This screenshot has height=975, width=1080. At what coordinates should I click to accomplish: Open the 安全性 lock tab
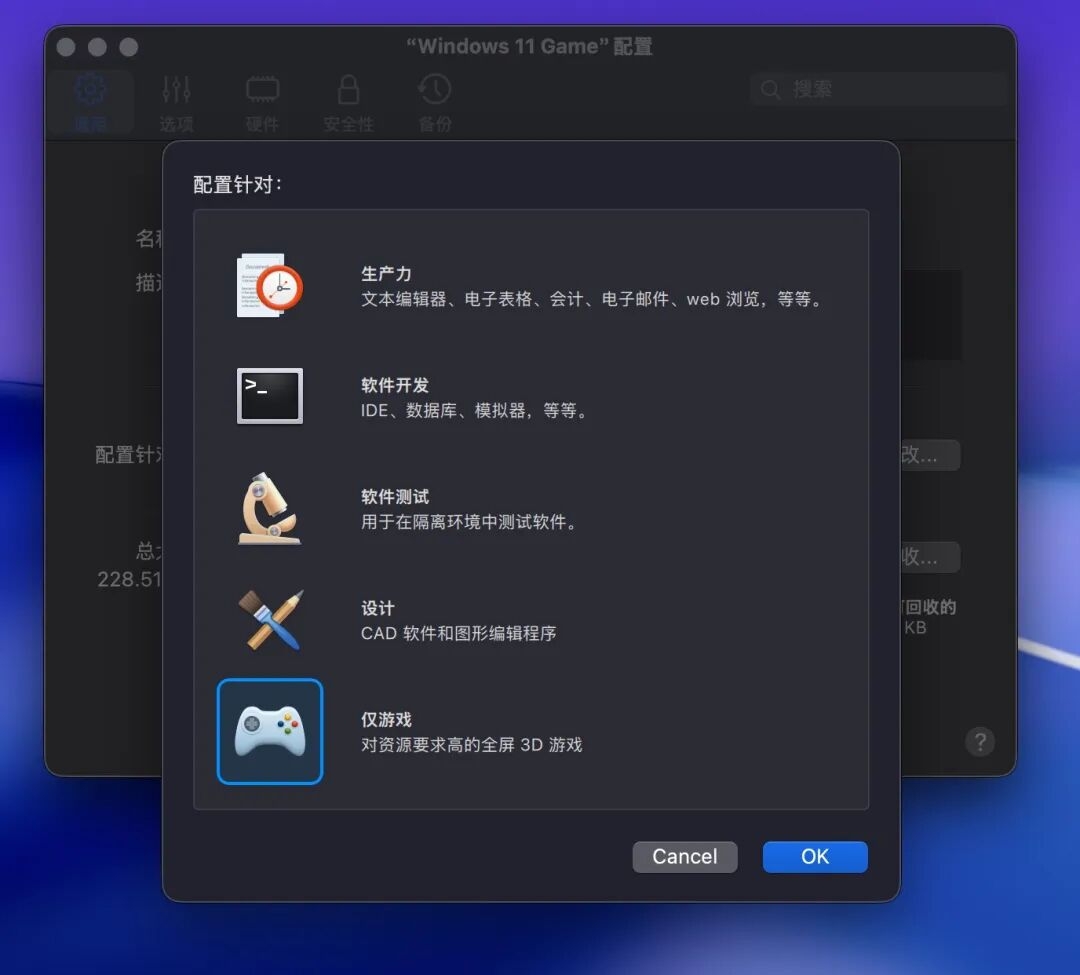[x=349, y=102]
